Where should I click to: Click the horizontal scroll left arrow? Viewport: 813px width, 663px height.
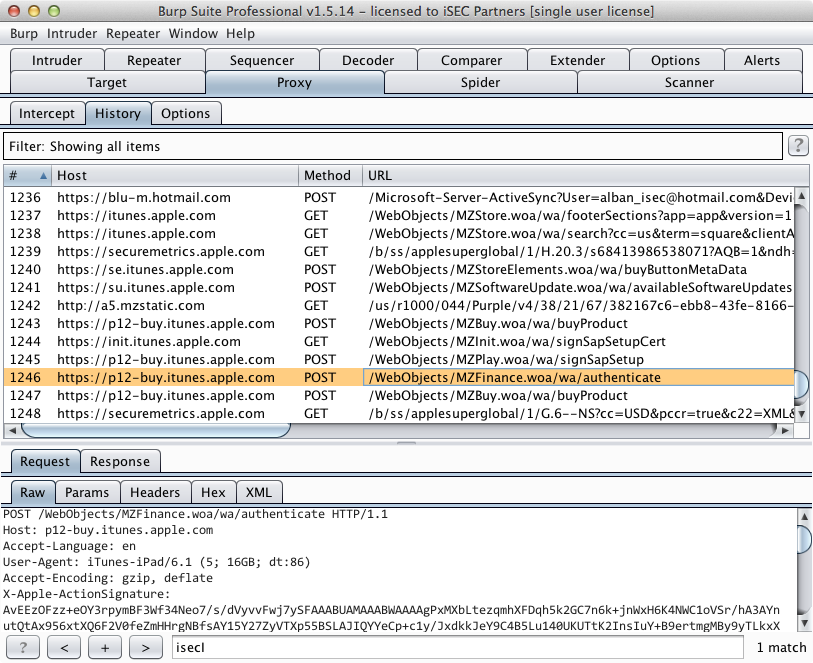click(12, 430)
